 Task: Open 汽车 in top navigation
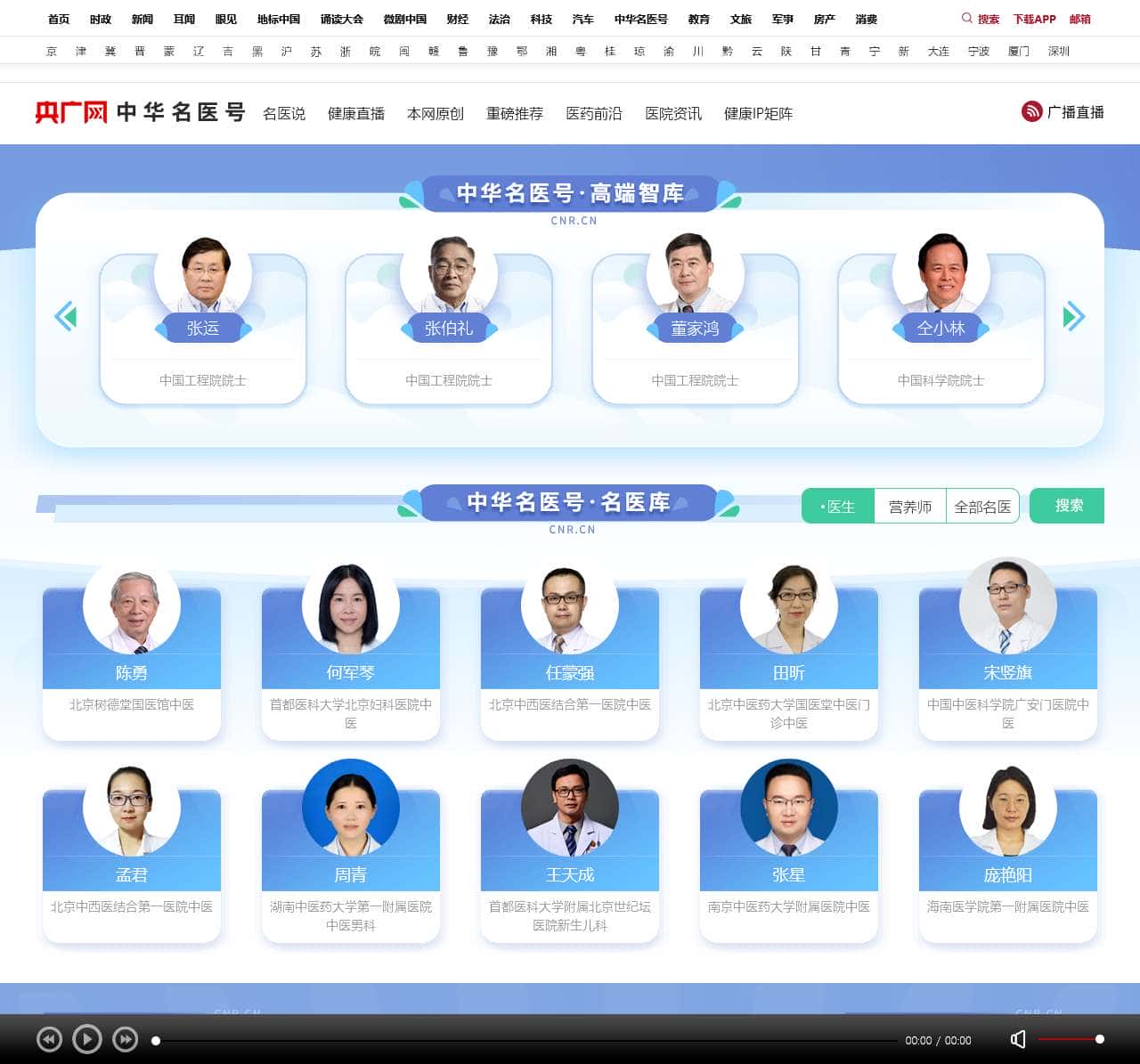(583, 19)
